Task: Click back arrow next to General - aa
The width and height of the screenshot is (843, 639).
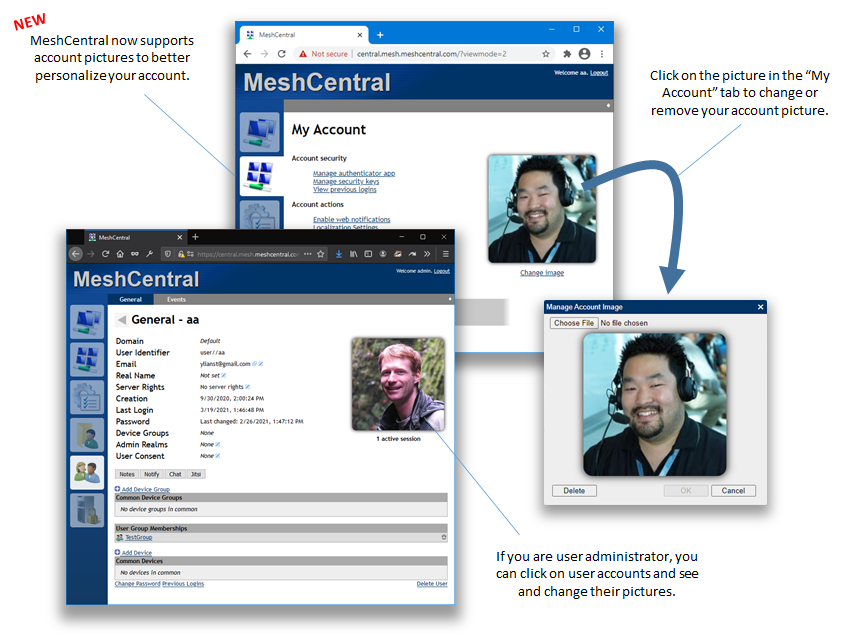Action: [122, 320]
